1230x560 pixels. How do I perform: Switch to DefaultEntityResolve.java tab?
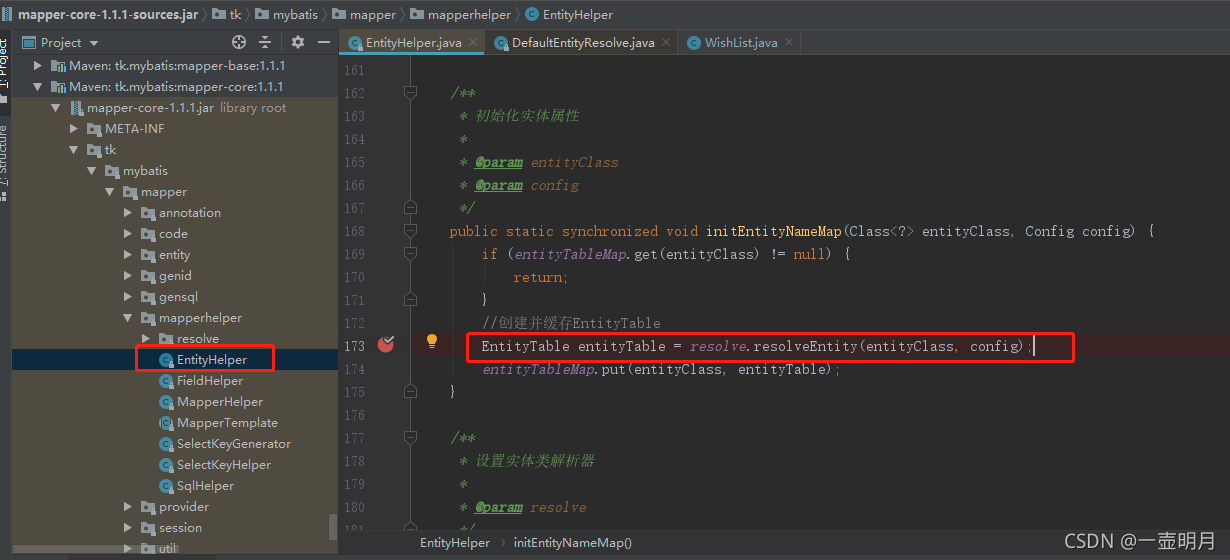click(574, 43)
